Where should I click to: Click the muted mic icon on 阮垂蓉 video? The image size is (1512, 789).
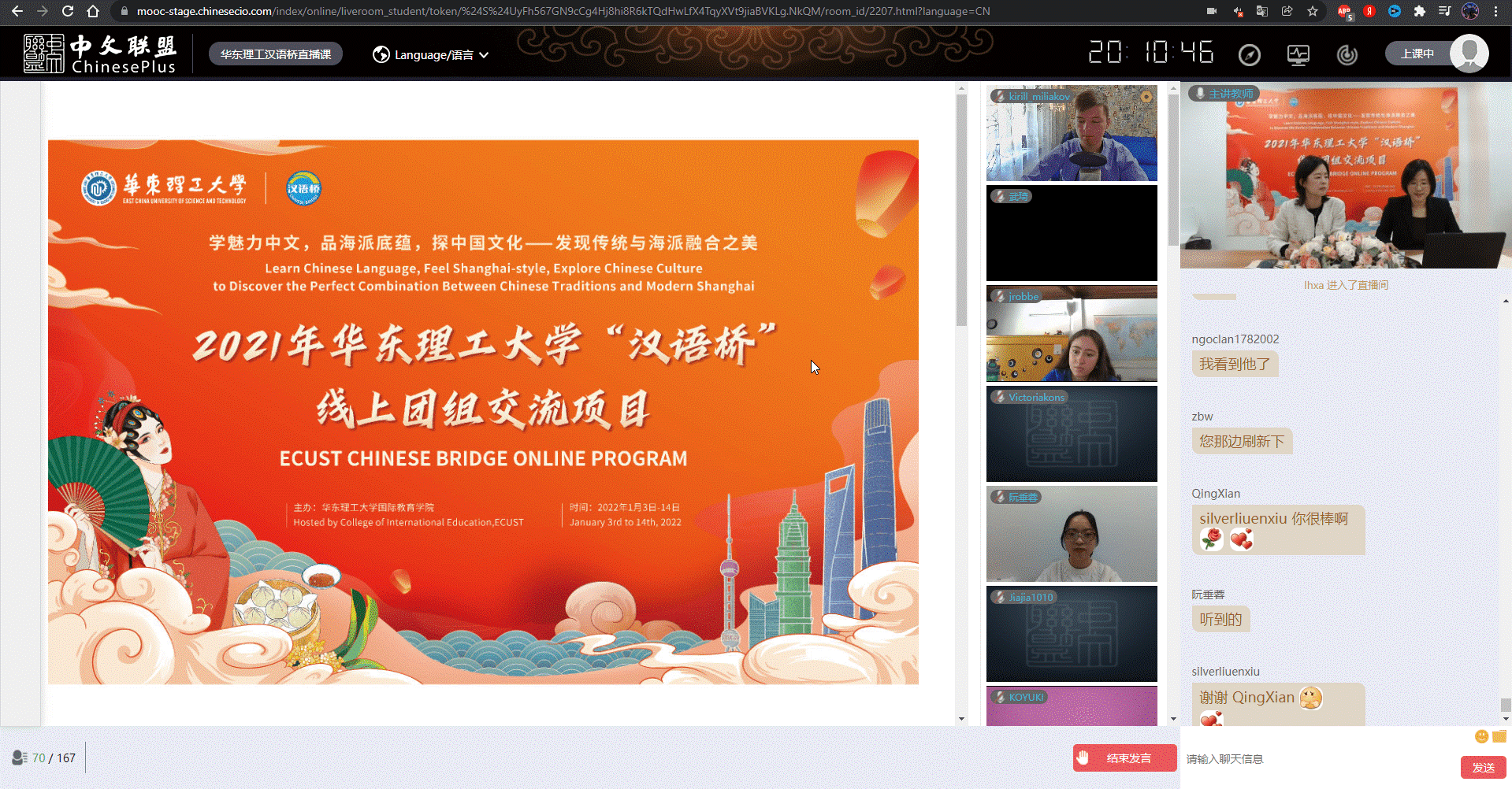pyautogui.click(x=1000, y=497)
